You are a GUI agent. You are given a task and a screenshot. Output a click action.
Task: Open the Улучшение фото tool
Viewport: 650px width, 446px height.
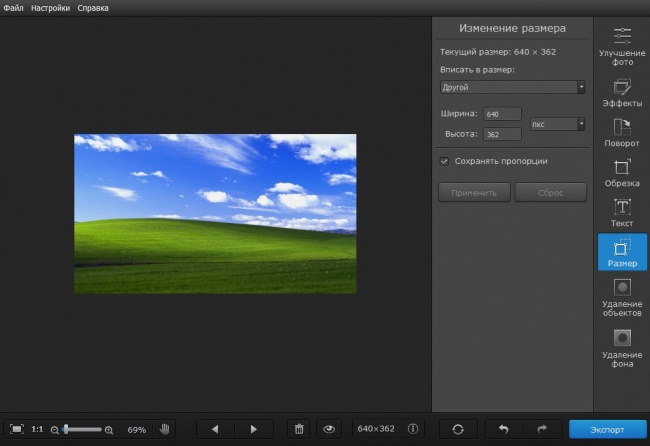point(622,46)
